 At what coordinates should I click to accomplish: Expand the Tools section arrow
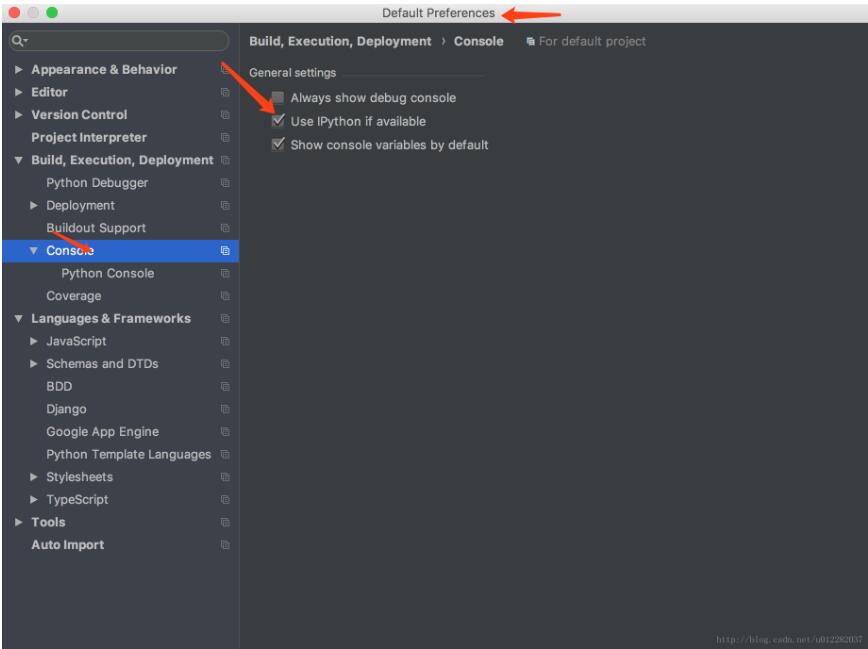pos(18,522)
